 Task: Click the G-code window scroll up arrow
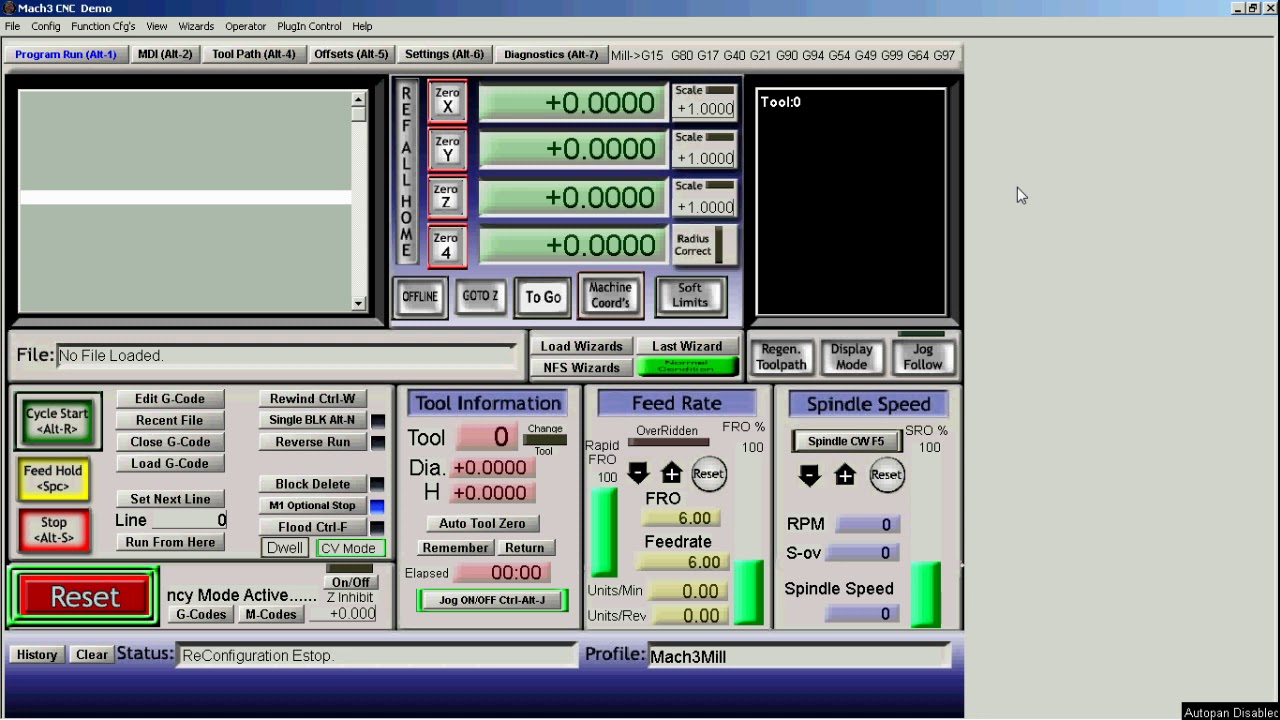point(359,99)
